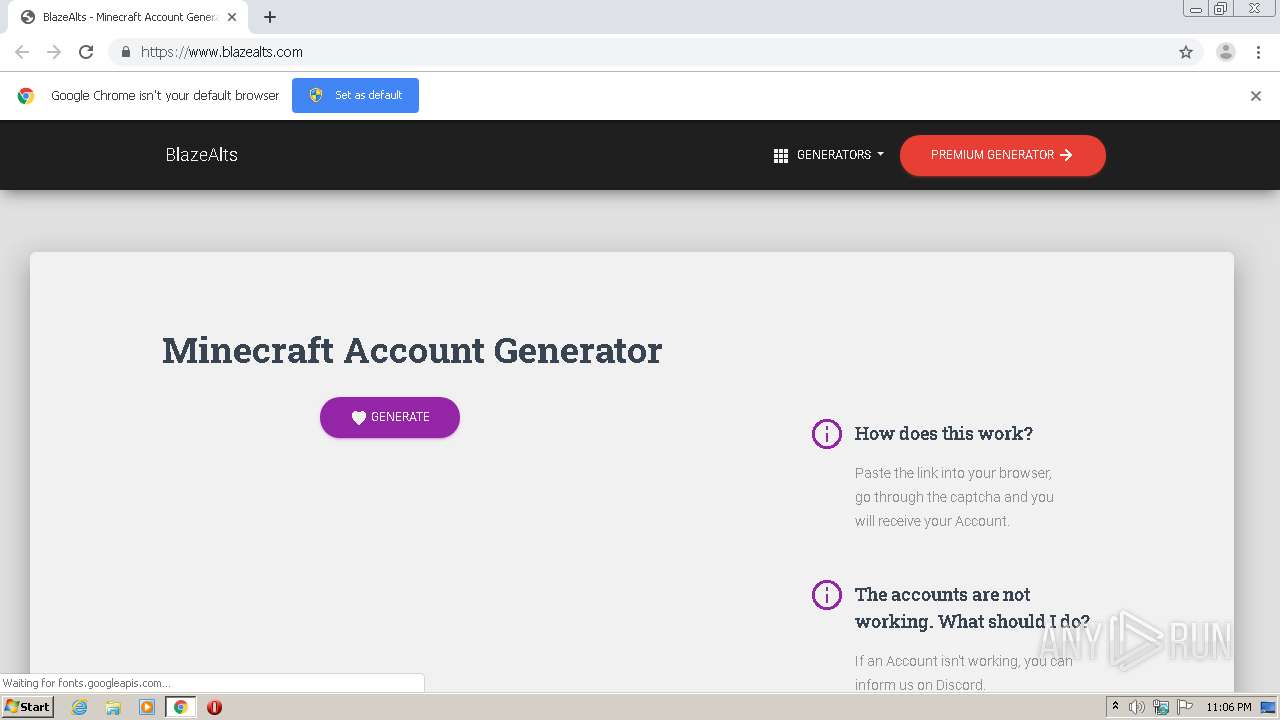The height and width of the screenshot is (720, 1280).
Task: Expand the GENERATORS dropdown menu
Action: point(829,155)
